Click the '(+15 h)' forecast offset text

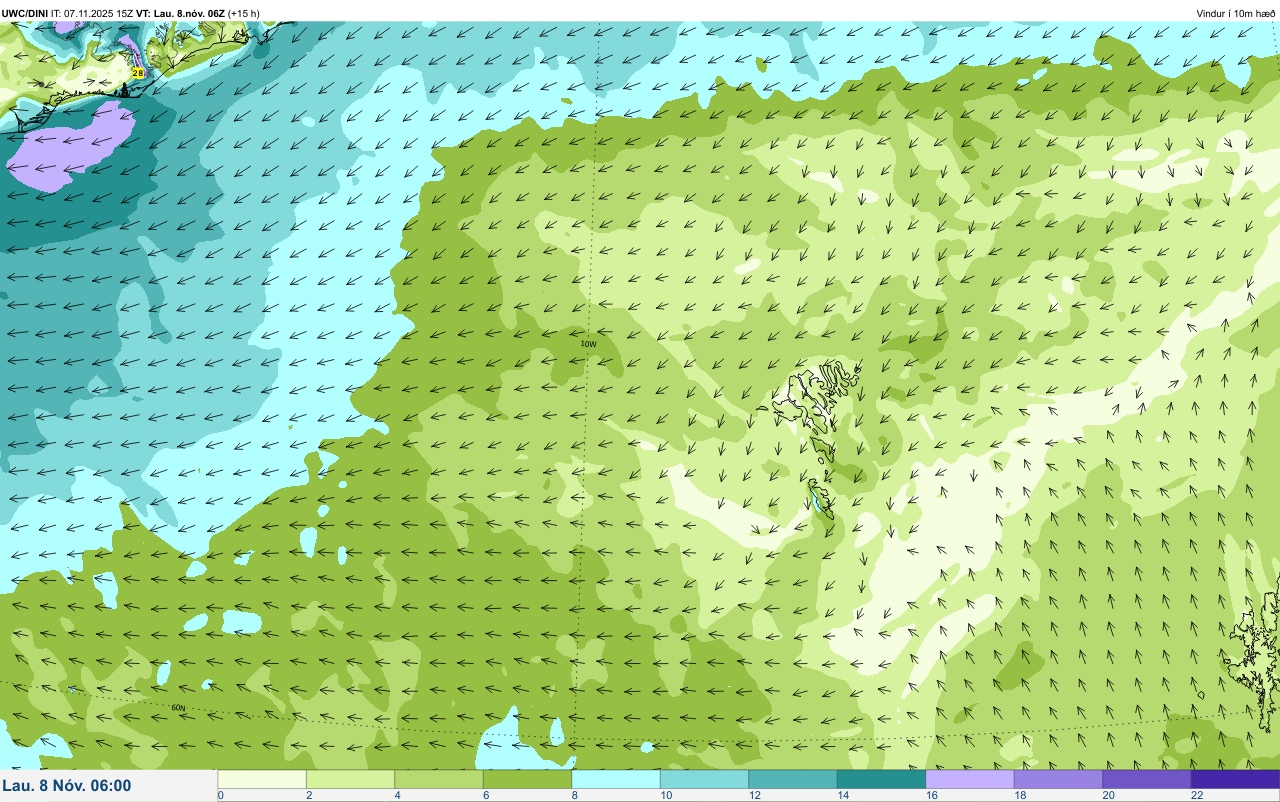244,13
